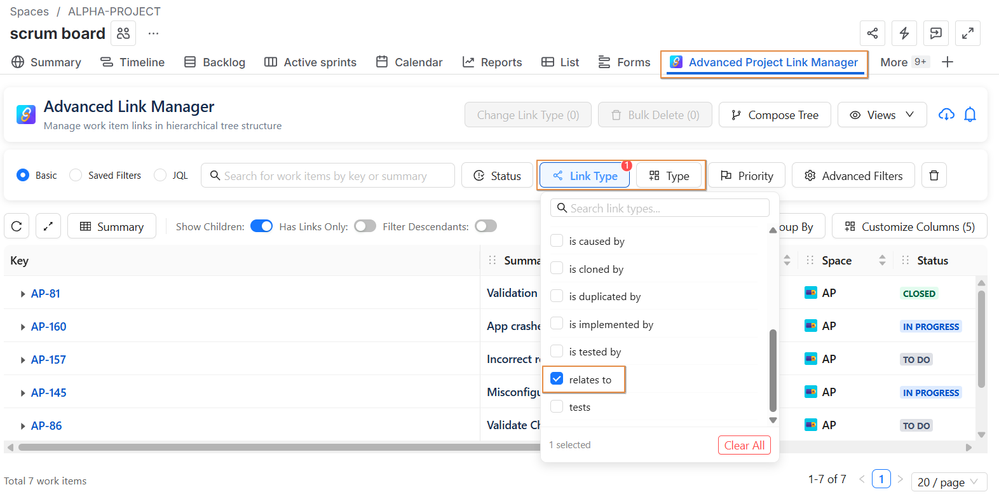Click the Search link types field
Image resolution: width=999 pixels, height=503 pixels.
pyautogui.click(x=660, y=208)
